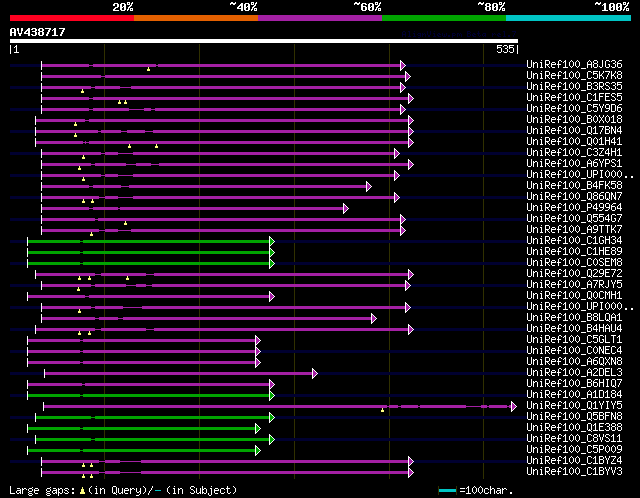
Task: Select the UniRef100_C1GH34 label
Action: point(574,241)
